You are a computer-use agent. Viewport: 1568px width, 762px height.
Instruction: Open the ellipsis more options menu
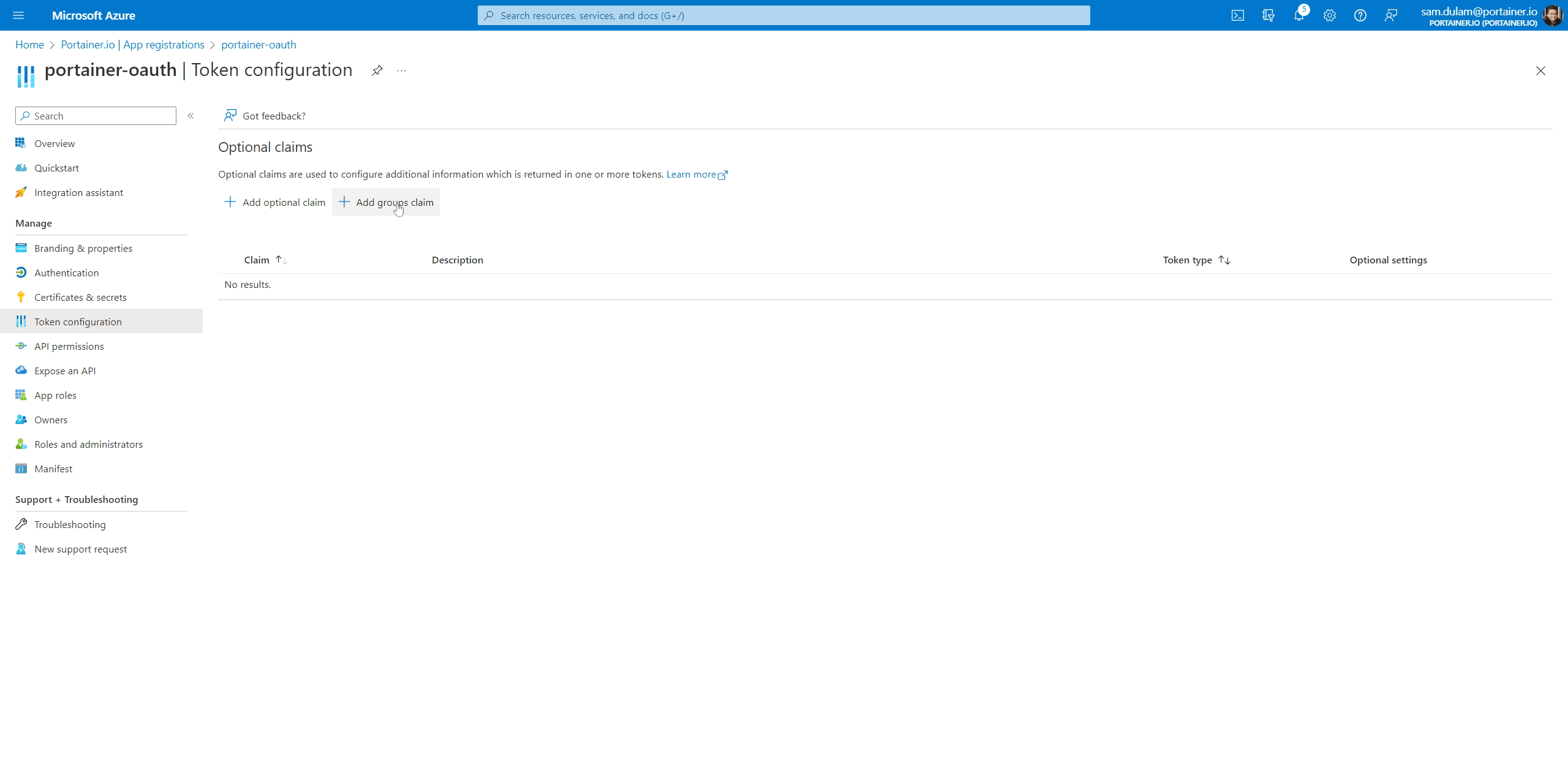[x=401, y=70]
